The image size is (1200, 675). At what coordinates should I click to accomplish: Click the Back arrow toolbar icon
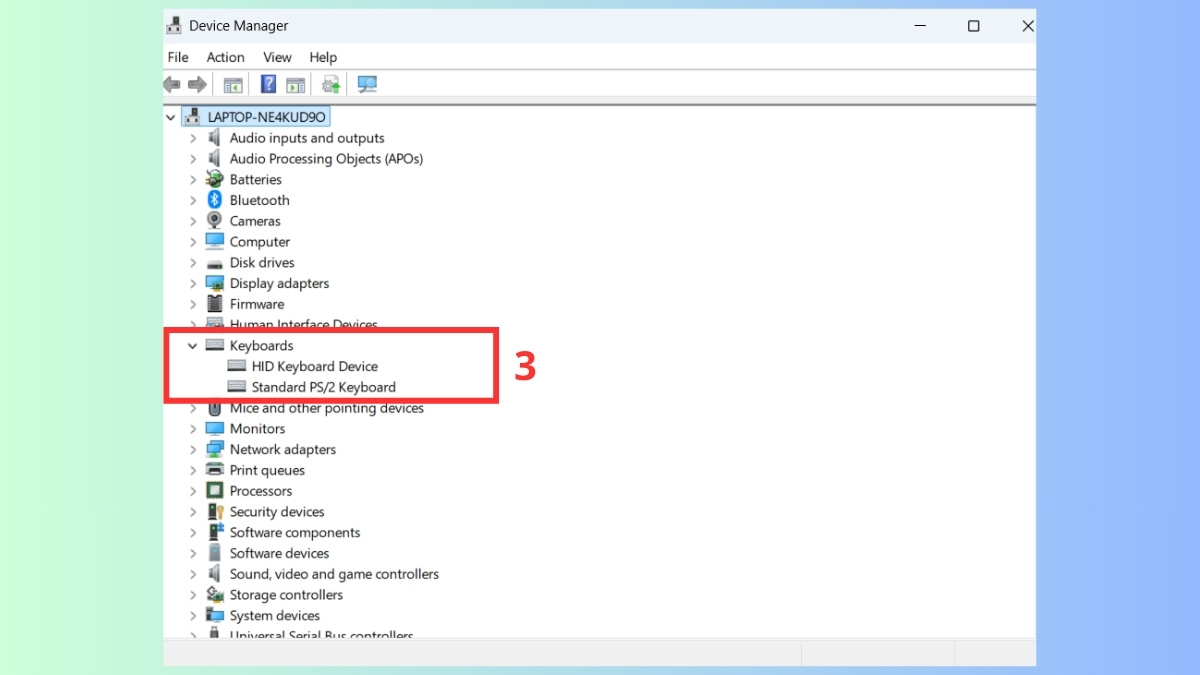172,85
